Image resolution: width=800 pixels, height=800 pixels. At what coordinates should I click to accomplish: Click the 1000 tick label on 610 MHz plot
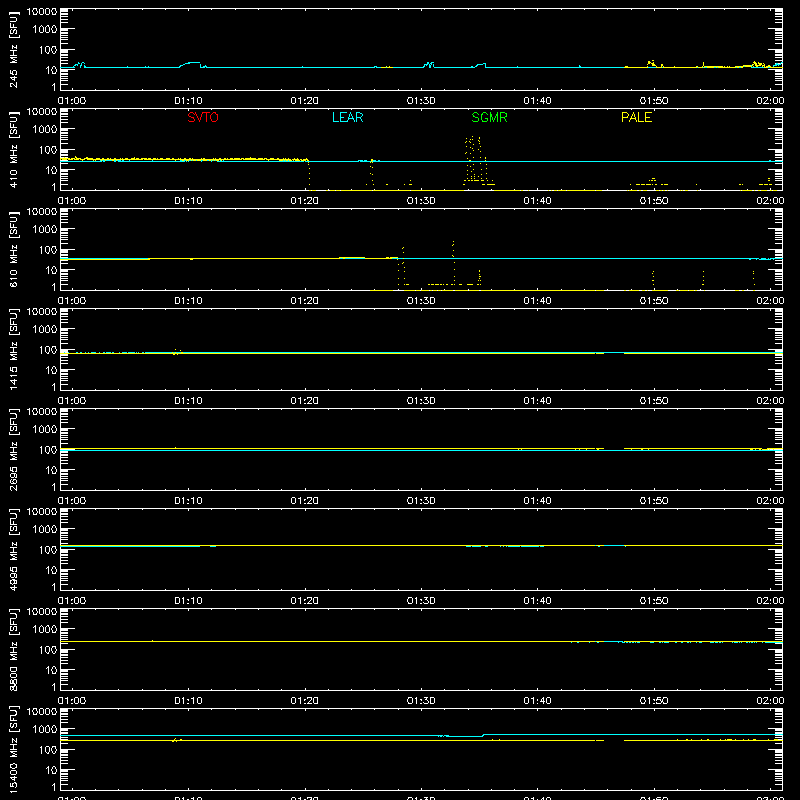(45, 230)
